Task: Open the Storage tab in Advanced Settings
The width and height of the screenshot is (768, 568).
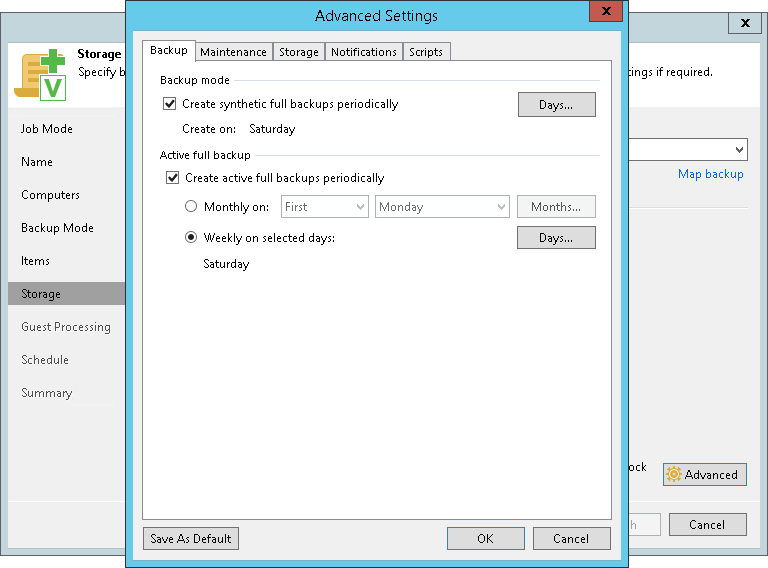Action: point(299,52)
